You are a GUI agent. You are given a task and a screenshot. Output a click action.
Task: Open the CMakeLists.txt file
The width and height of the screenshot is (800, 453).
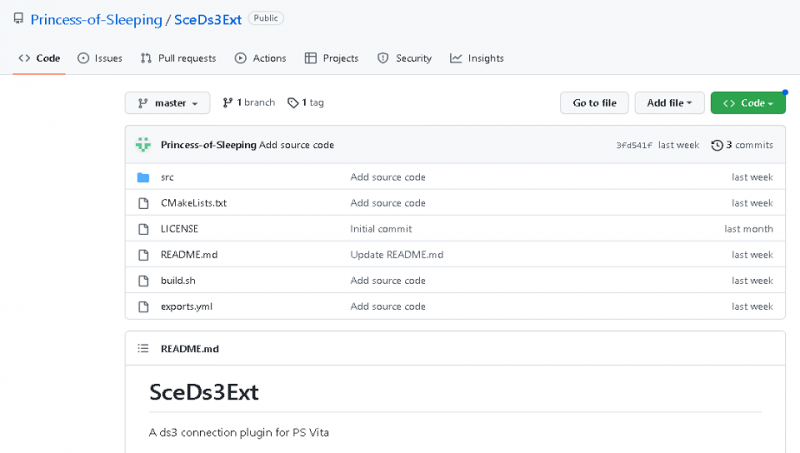(x=194, y=203)
